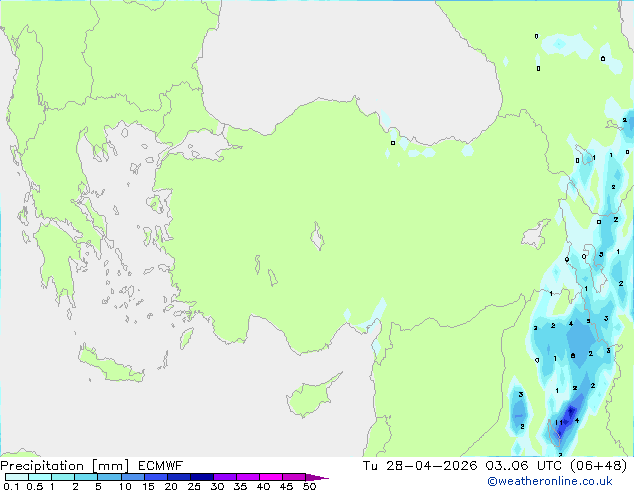Select the 20–25 mm legend swatch
The width and height of the screenshot is (634, 490).
pos(178,477)
